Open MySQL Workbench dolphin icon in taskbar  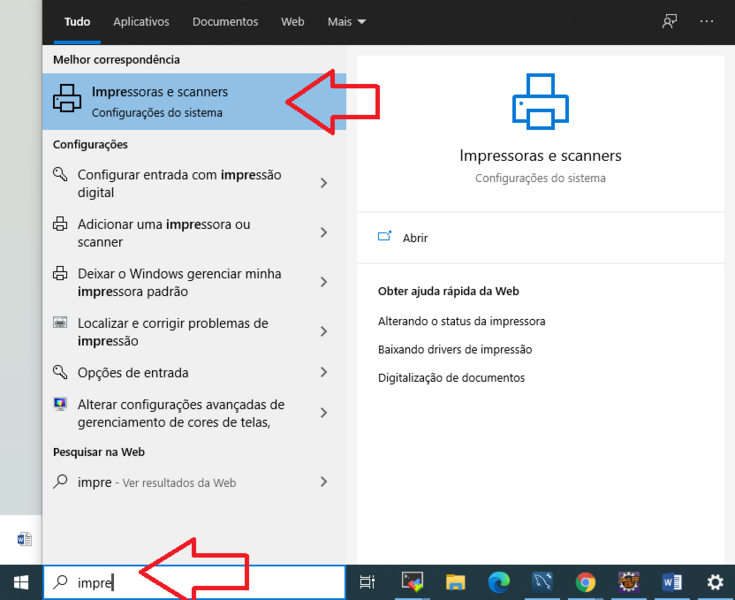pos(542,582)
